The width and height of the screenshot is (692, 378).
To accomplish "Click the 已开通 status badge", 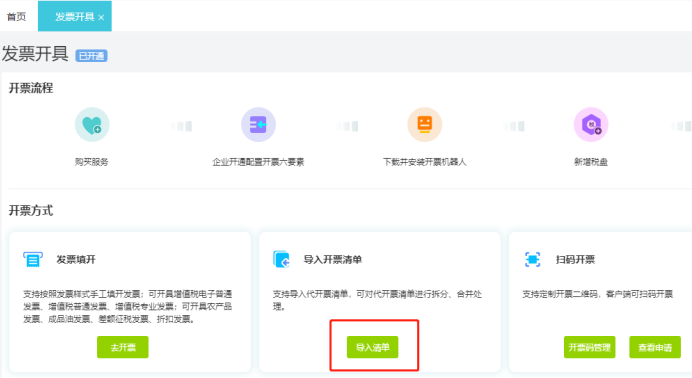I will (x=91, y=56).
